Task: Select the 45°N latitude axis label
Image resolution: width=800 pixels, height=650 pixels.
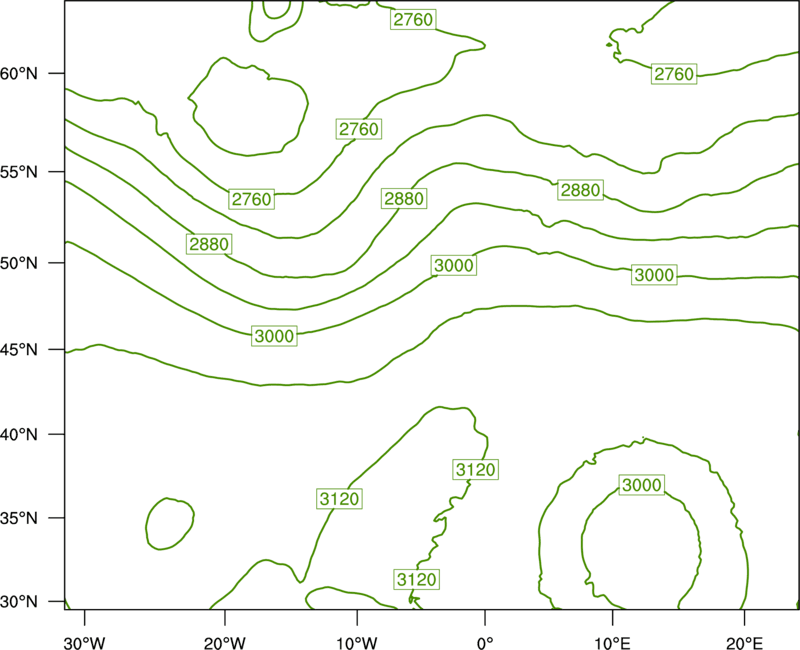Action: click(x=19, y=349)
